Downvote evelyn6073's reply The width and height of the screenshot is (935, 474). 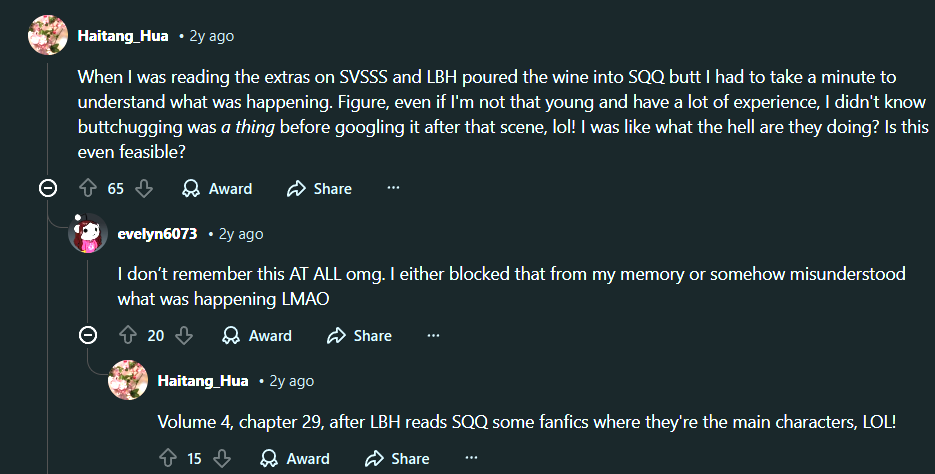[183, 335]
